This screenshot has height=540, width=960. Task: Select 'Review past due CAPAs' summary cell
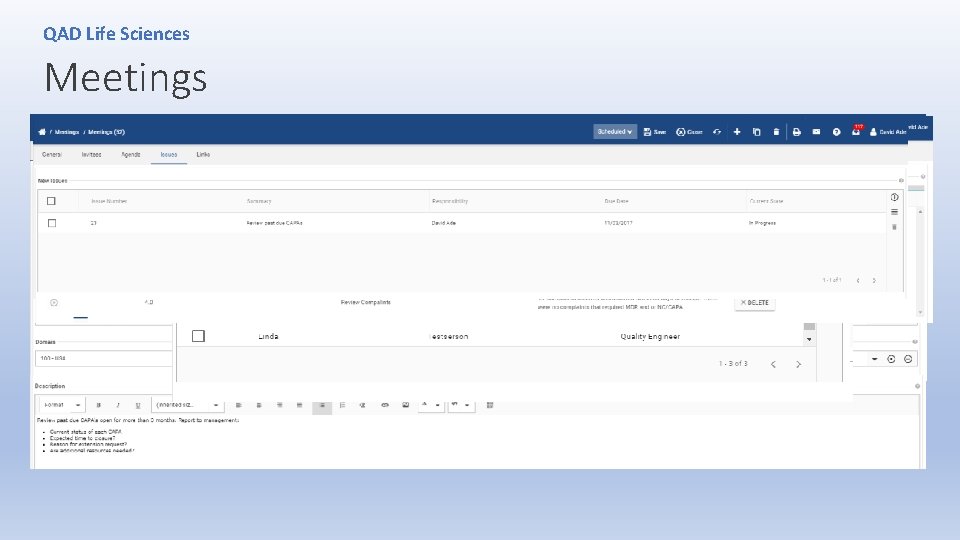(x=274, y=223)
